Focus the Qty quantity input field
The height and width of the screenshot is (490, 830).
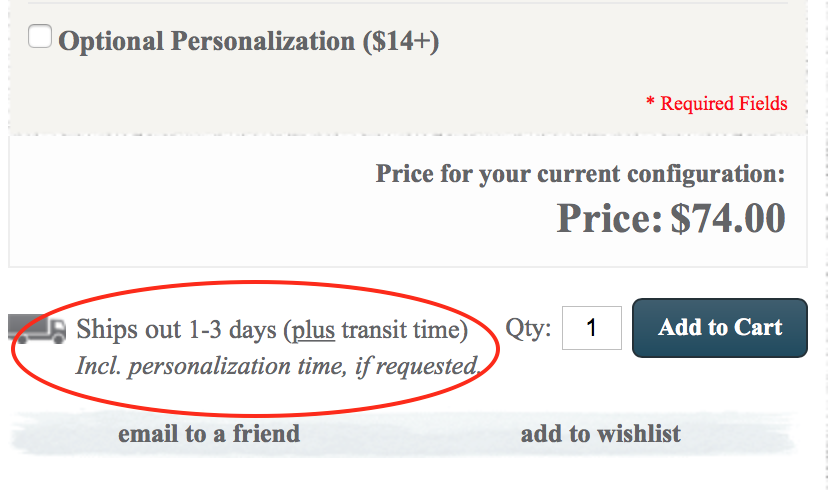point(592,328)
